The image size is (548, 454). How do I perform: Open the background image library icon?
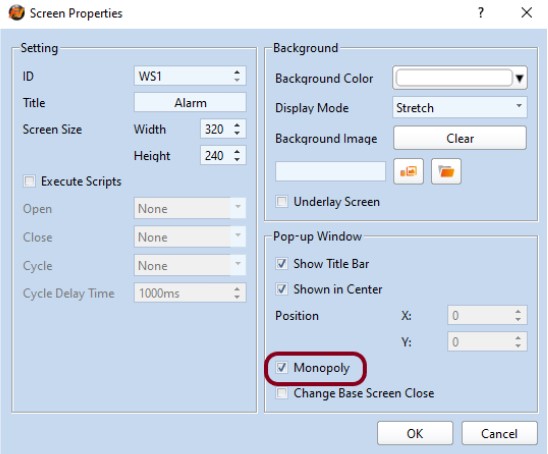point(408,171)
